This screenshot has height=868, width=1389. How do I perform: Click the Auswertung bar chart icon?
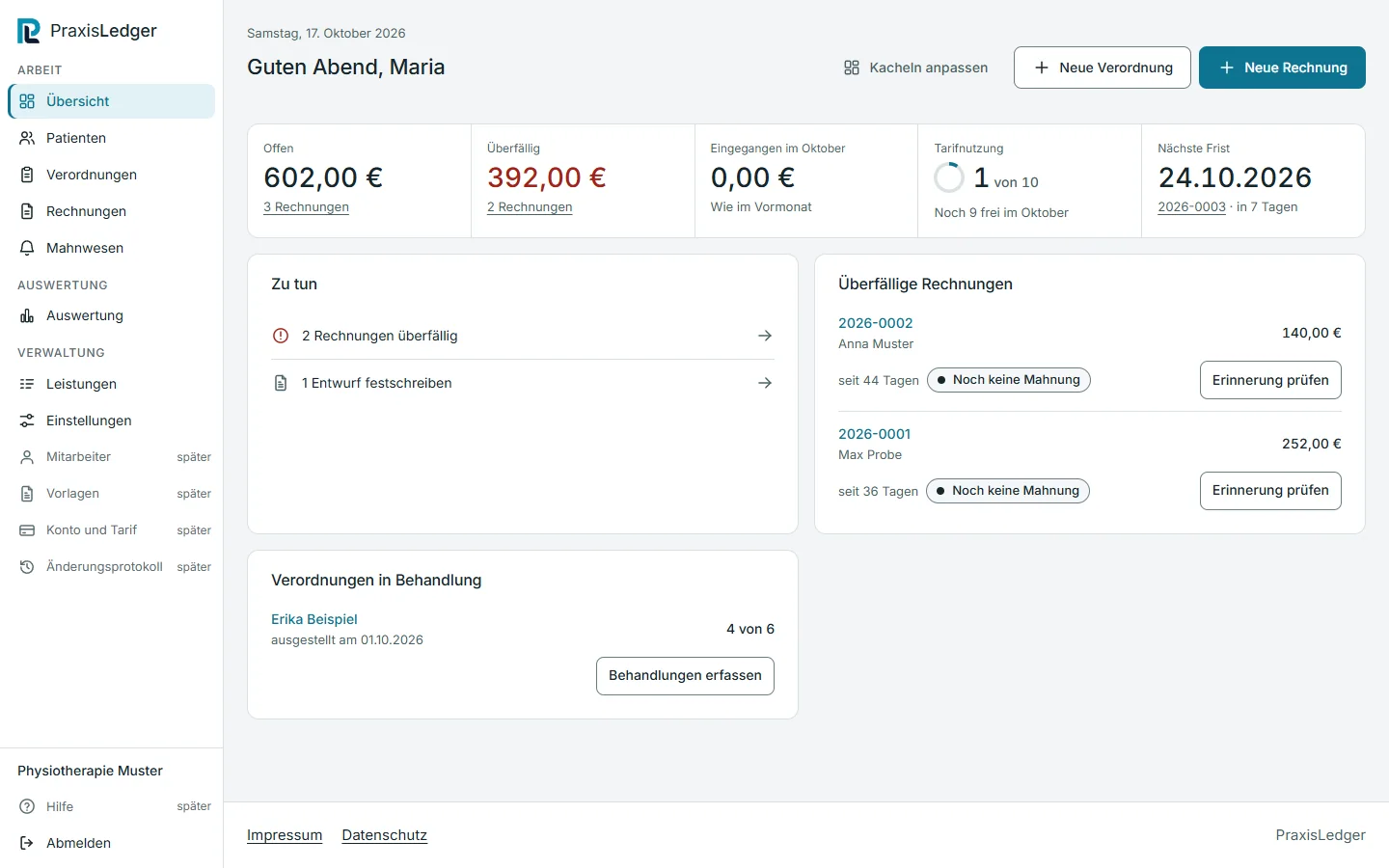pyautogui.click(x=27, y=315)
